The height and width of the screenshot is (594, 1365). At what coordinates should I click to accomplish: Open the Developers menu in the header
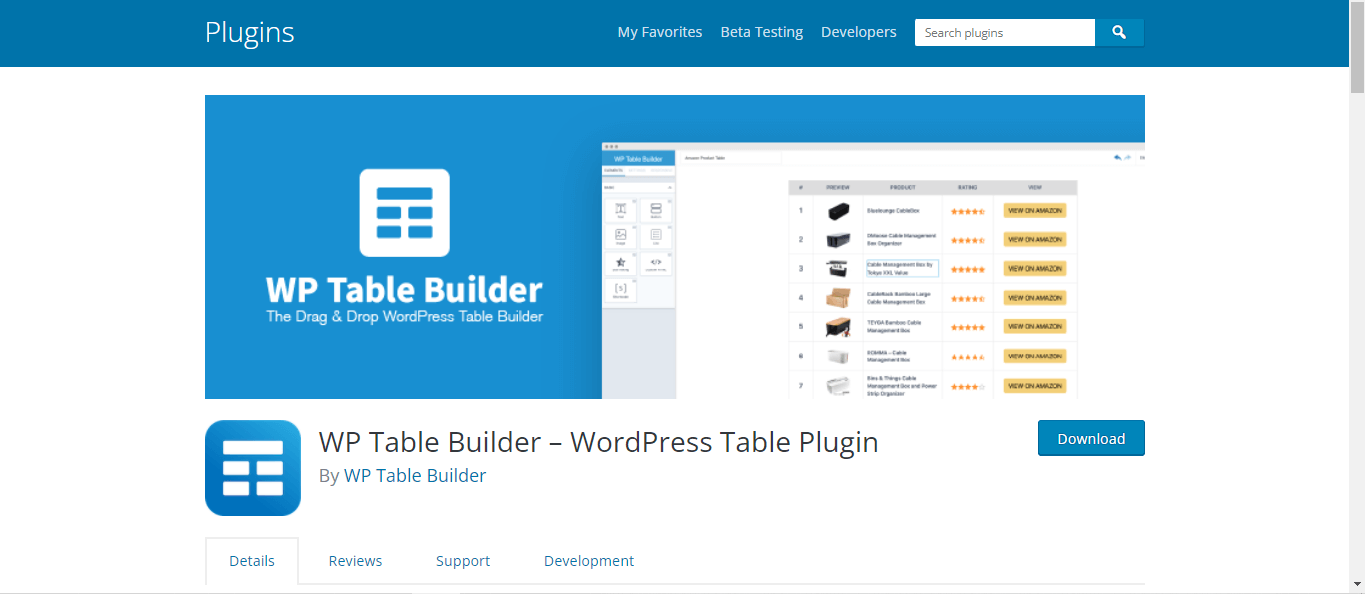pos(858,31)
